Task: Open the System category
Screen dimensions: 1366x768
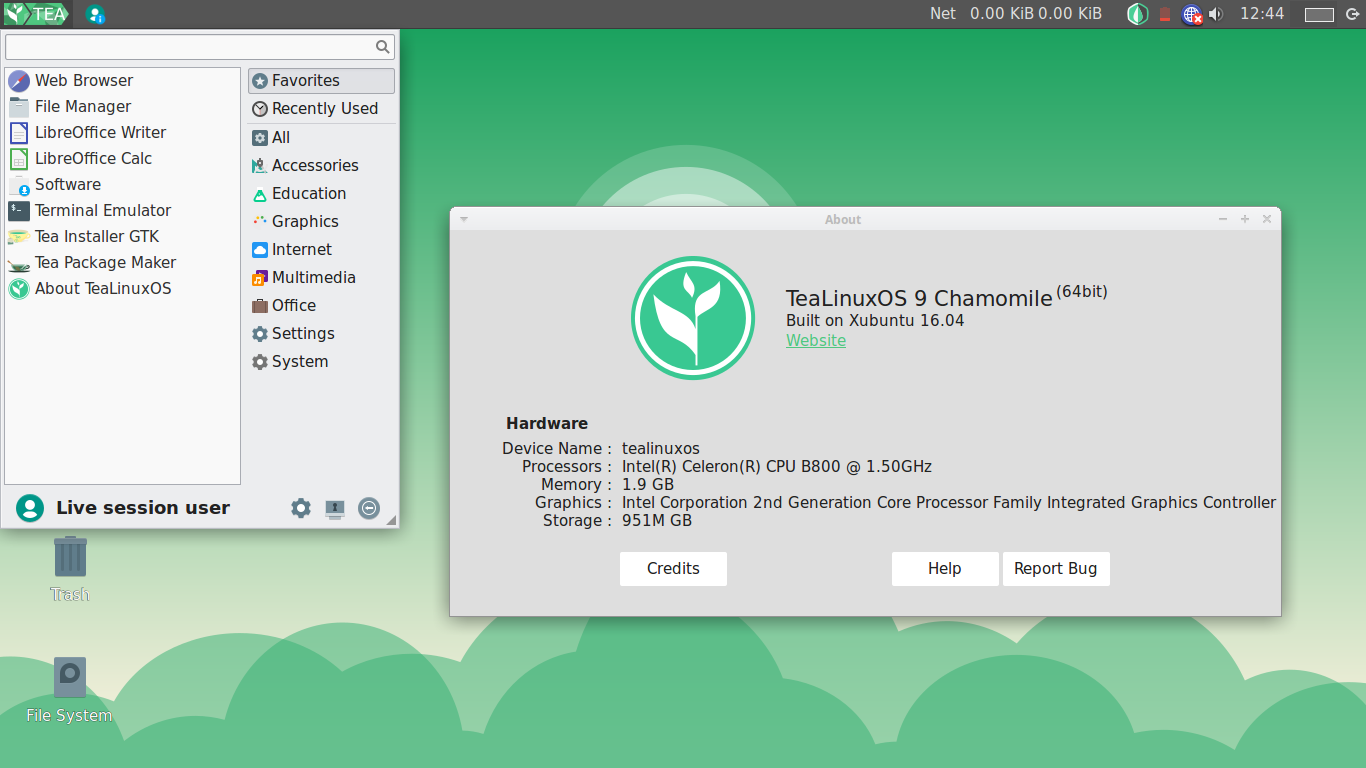Action: 321,362
